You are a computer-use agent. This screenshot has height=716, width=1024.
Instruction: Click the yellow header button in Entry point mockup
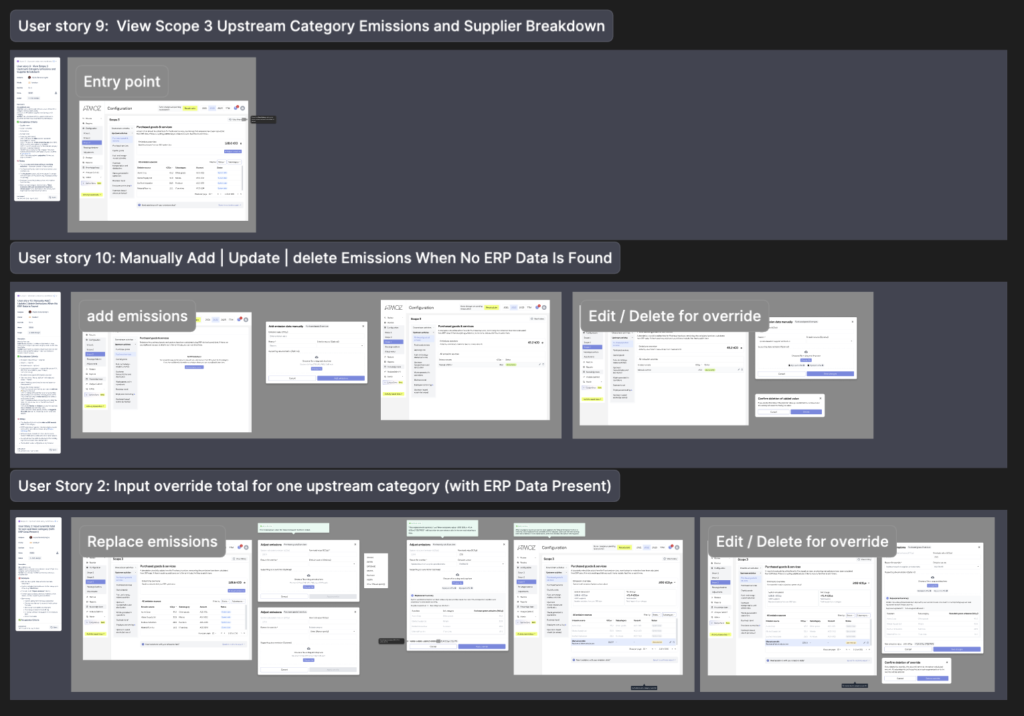tap(188, 108)
